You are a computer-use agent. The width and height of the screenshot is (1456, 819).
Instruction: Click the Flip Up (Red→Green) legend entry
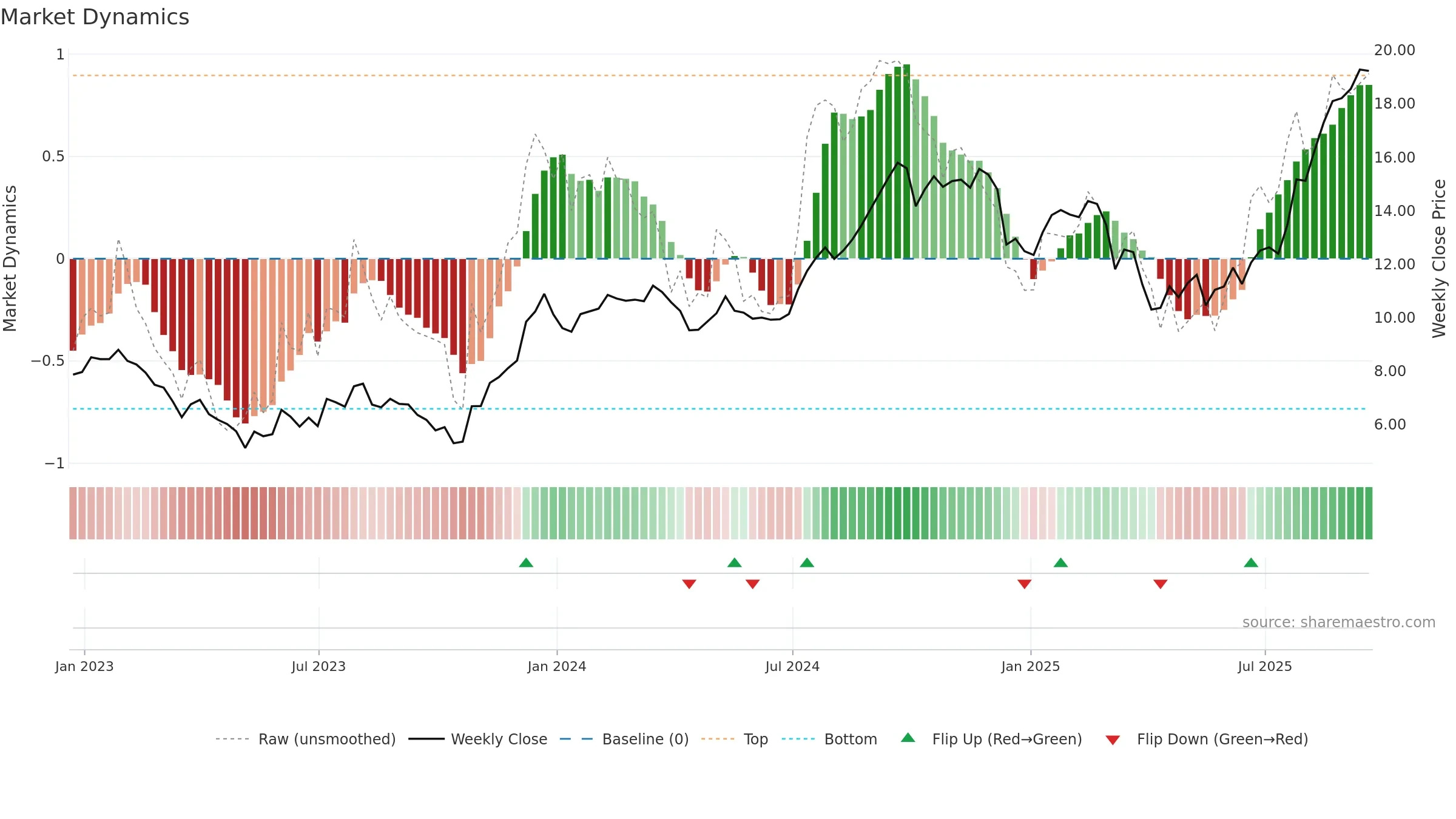[991, 739]
